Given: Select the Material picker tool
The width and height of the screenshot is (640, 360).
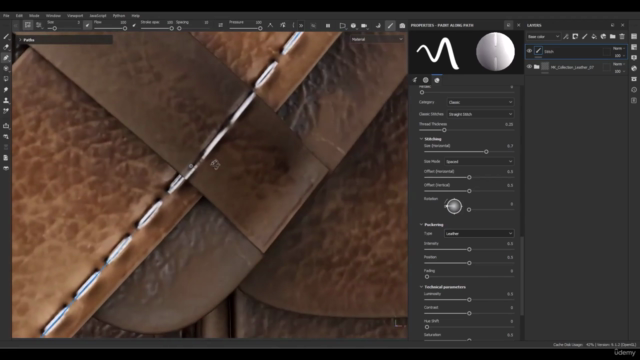Looking at the screenshot, I should tap(6, 111).
